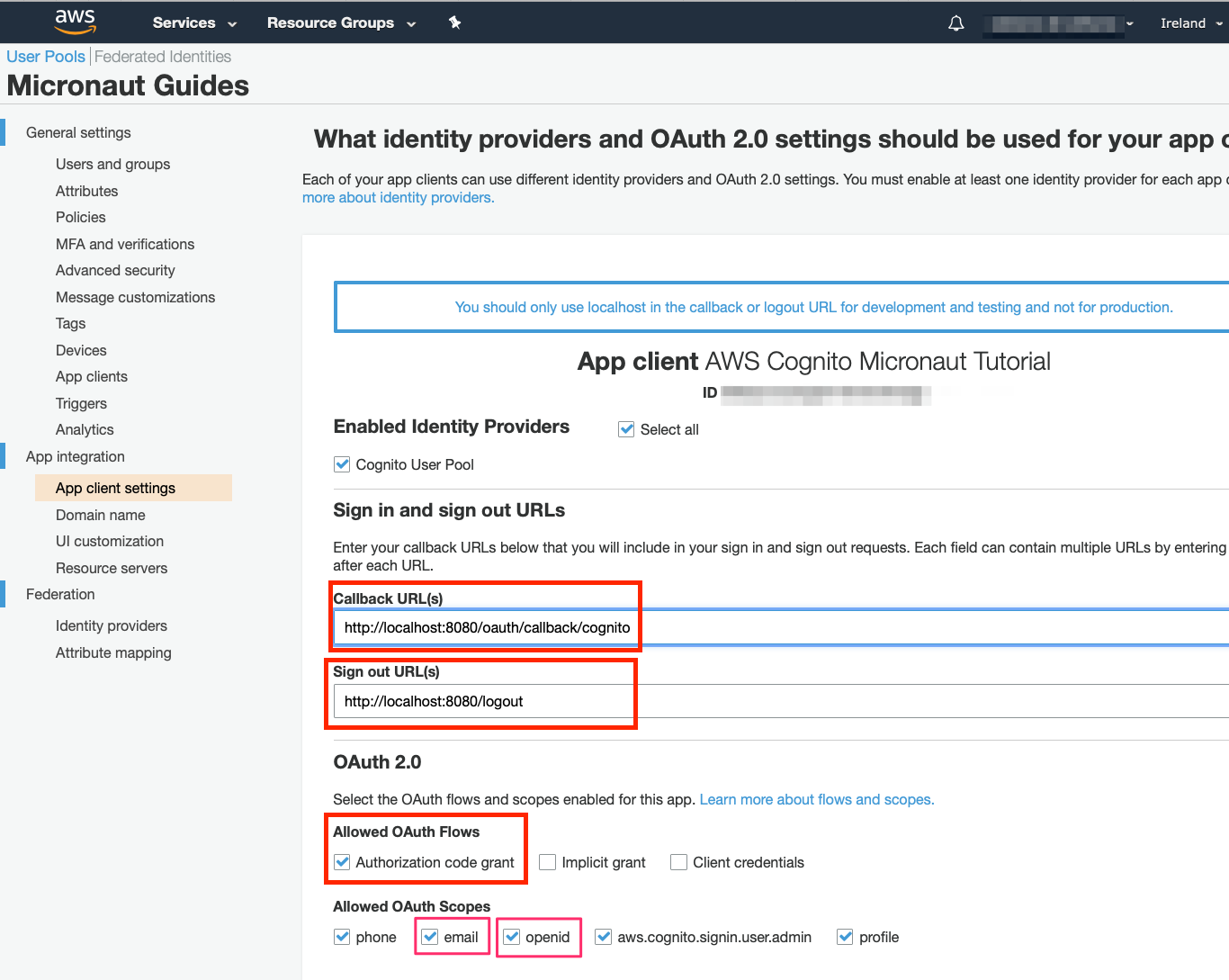1229x980 pixels.
Task: Toggle the openid scope checkbox
Action: [x=512, y=937]
